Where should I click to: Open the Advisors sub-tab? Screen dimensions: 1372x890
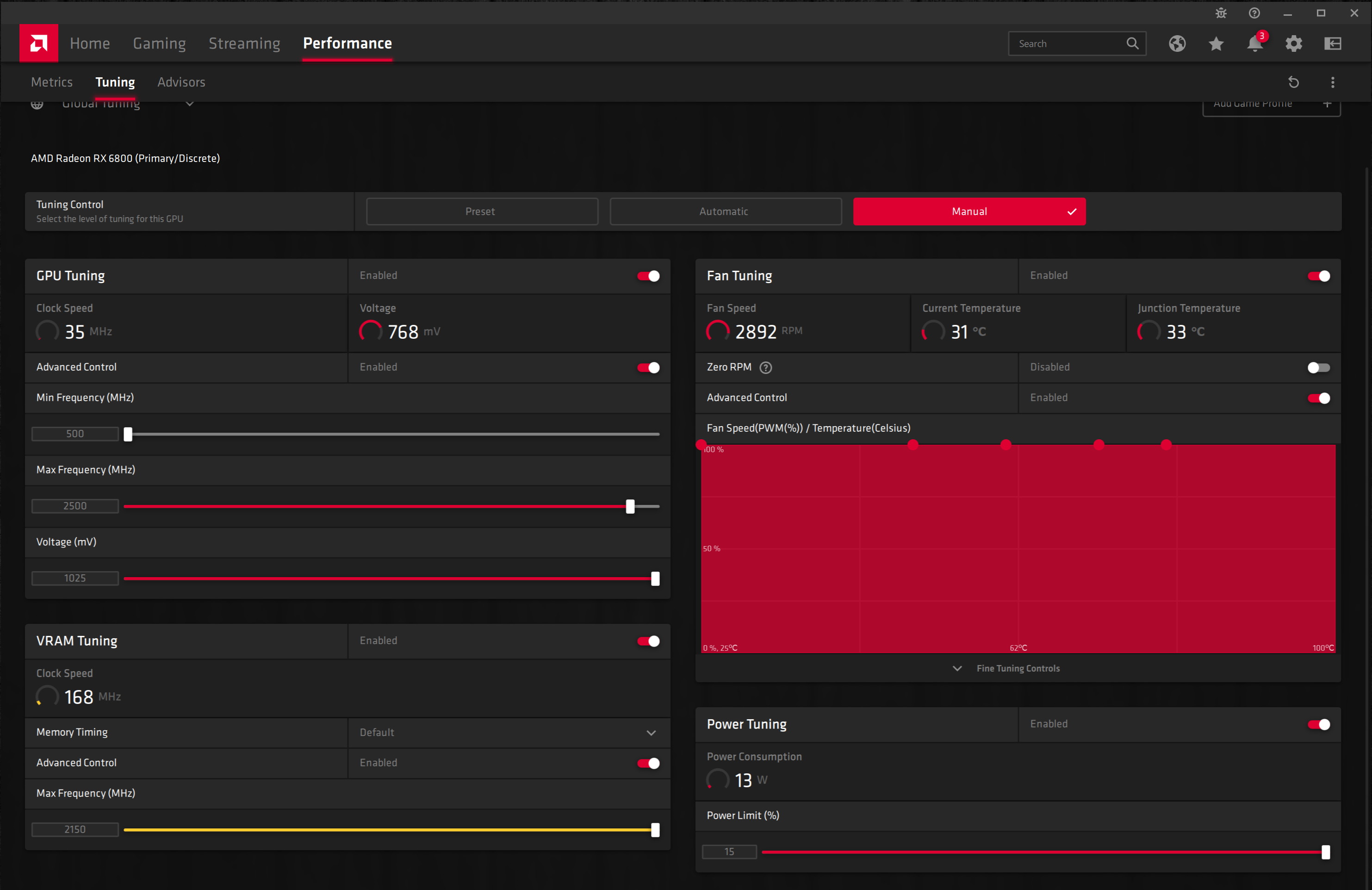(181, 82)
